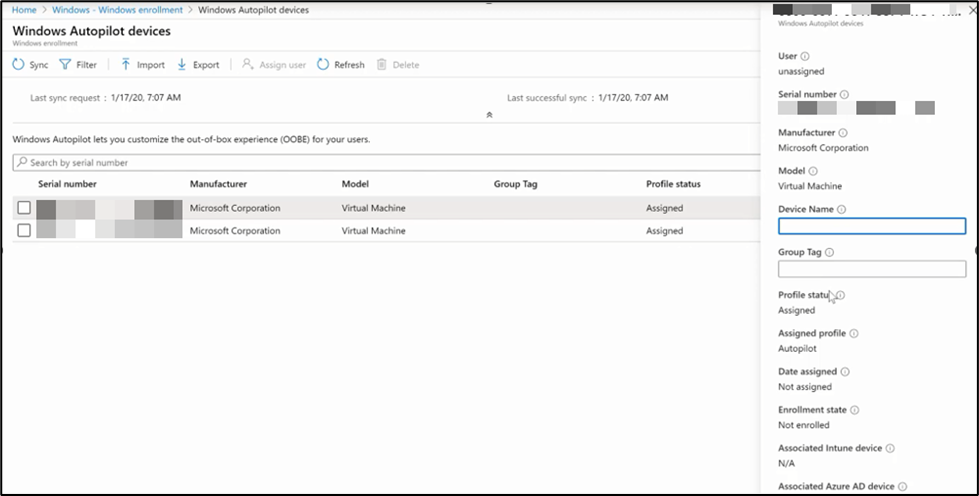Click the Import toolbar label
The height and width of the screenshot is (496, 979).
pyautogui.click(x=150, y=65)
